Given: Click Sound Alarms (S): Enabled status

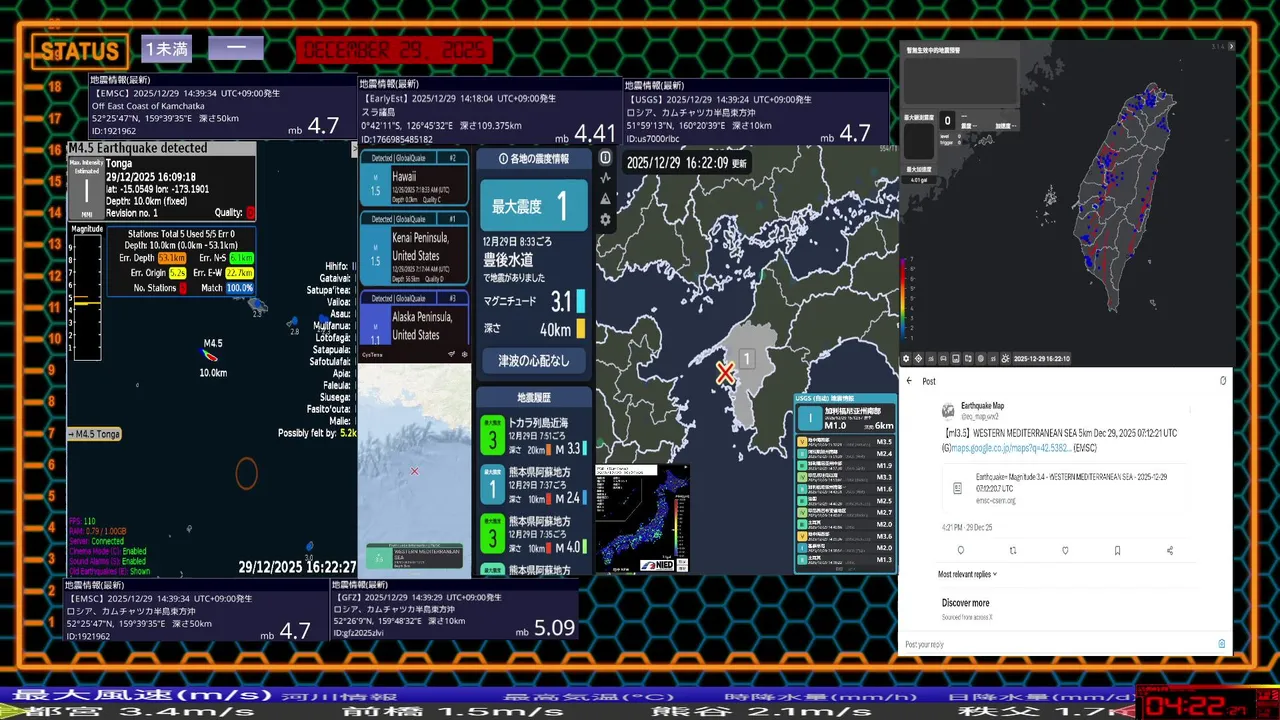Looking at the screenshot, I should (109, 561).
